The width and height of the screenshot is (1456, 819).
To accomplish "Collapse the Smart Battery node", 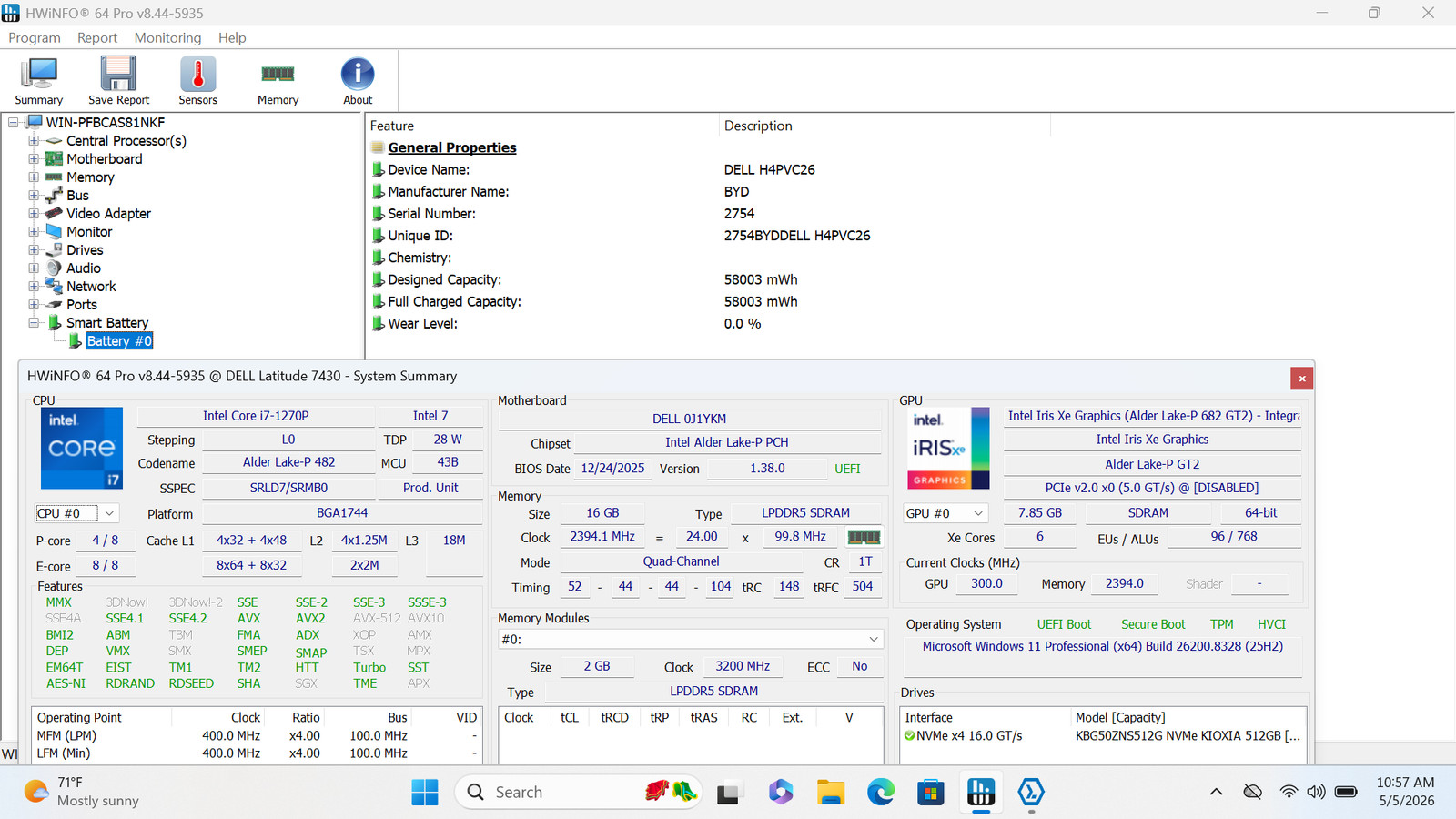I will coord(34,323).
